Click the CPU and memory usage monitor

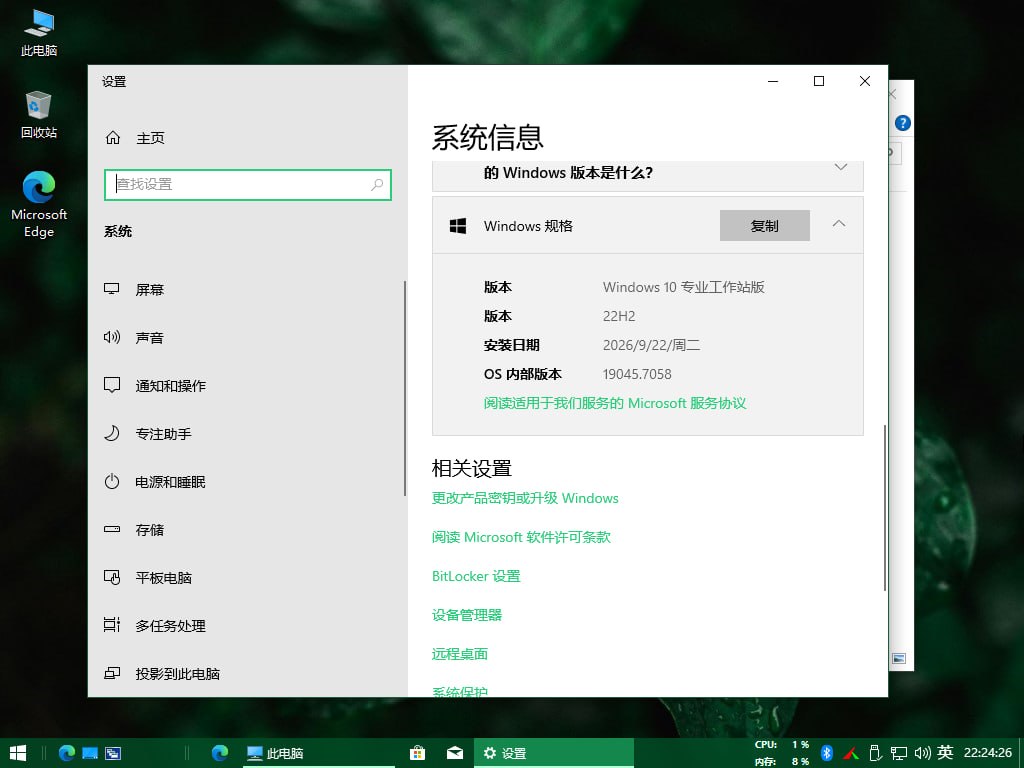[x=782, y=753]
